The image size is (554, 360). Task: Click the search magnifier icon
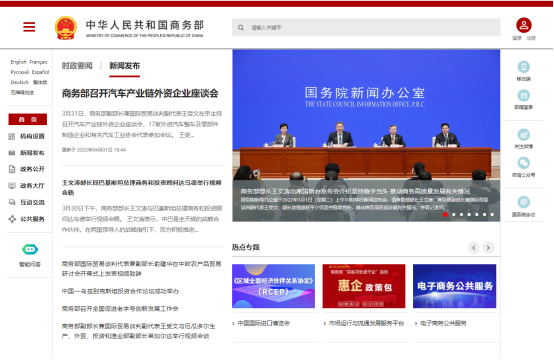coord(241,27)
